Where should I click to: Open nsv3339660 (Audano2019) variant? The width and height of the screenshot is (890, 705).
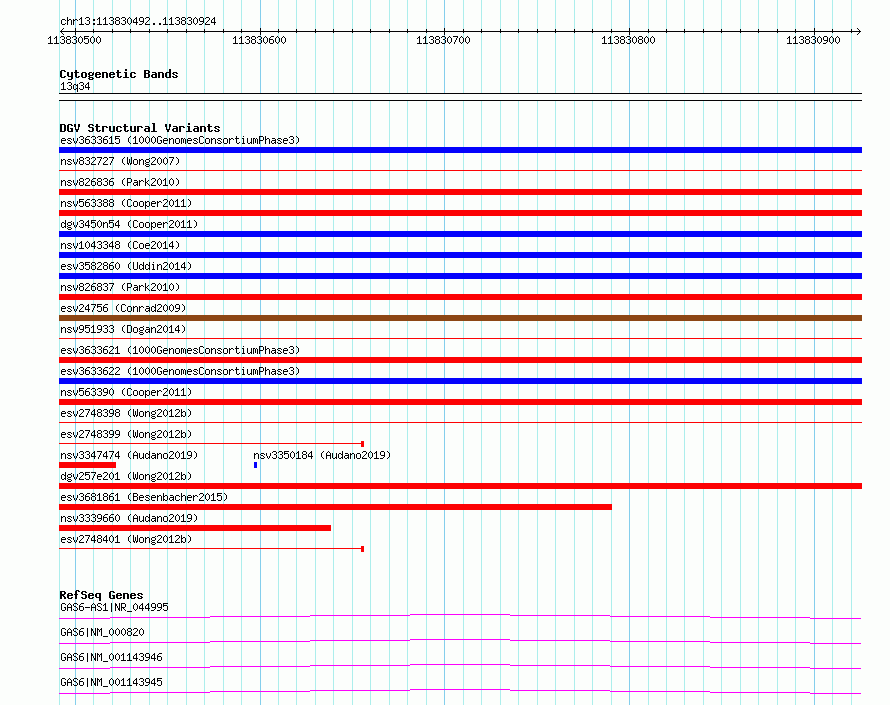129,518
